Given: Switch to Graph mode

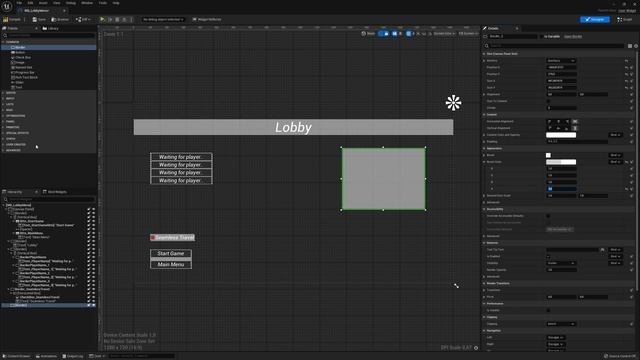Looking at the screenshot, I should coord(624,19).
